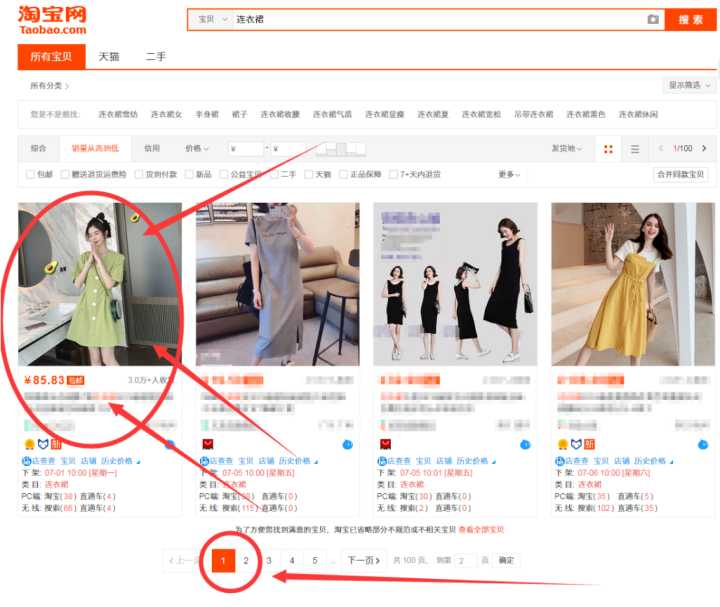This screenshot has height=607, width=720.
Task: Switch to the 二手 tab
Action: point(156,57)
